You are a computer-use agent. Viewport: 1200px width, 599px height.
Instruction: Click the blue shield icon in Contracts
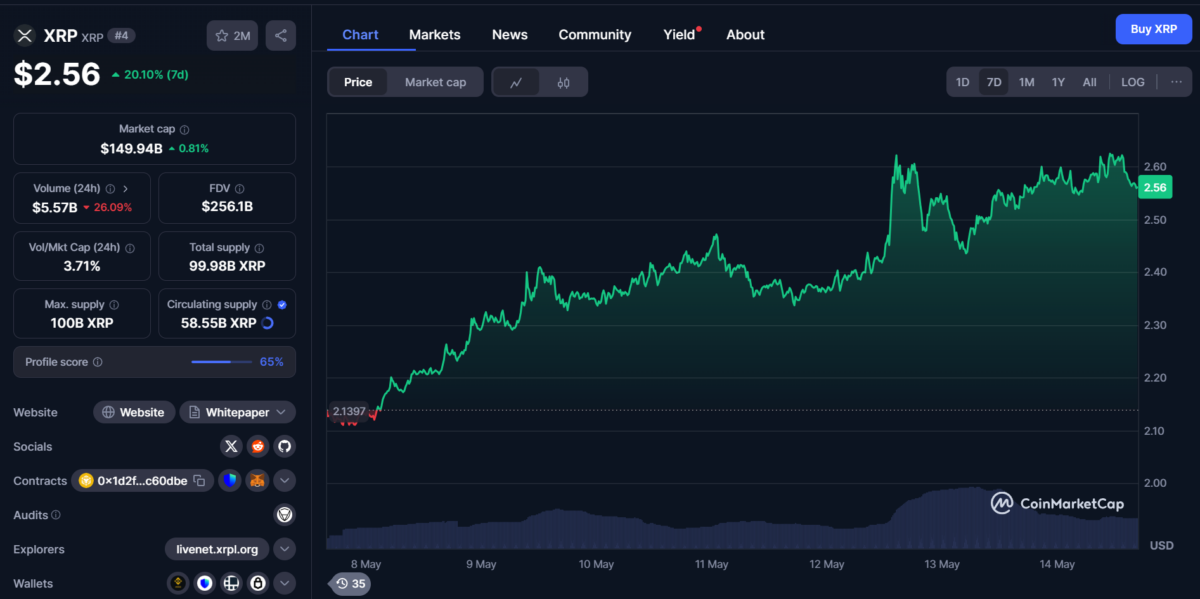[230, 481]
